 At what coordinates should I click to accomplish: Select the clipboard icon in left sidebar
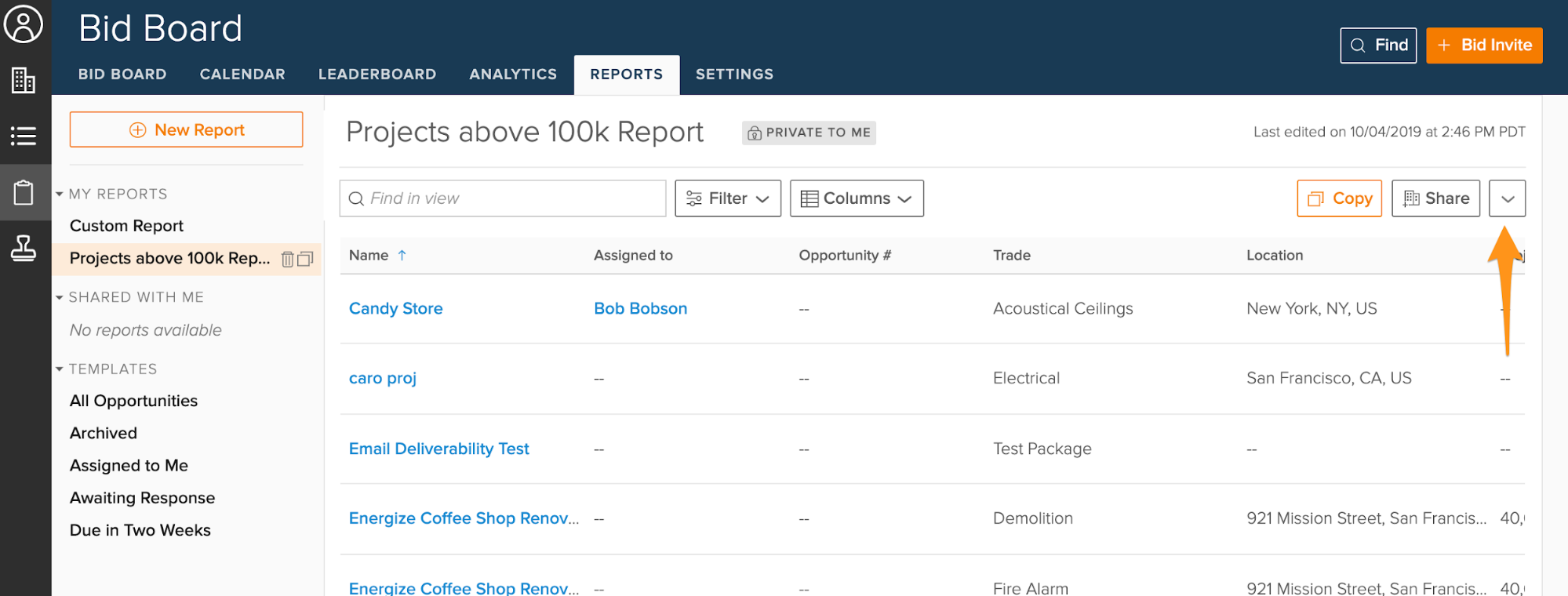24,192
